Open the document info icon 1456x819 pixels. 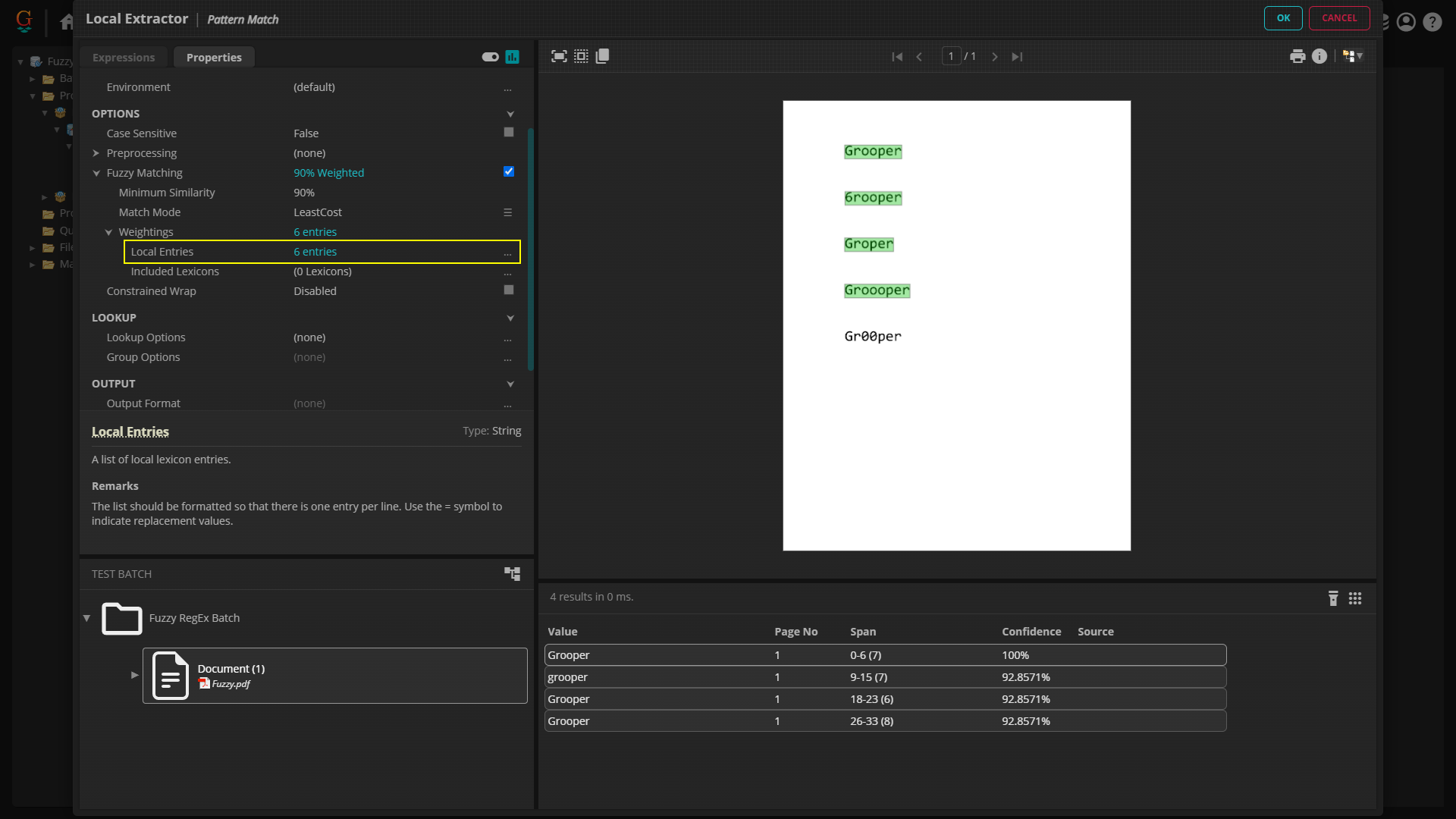(x=1319, y=56)
